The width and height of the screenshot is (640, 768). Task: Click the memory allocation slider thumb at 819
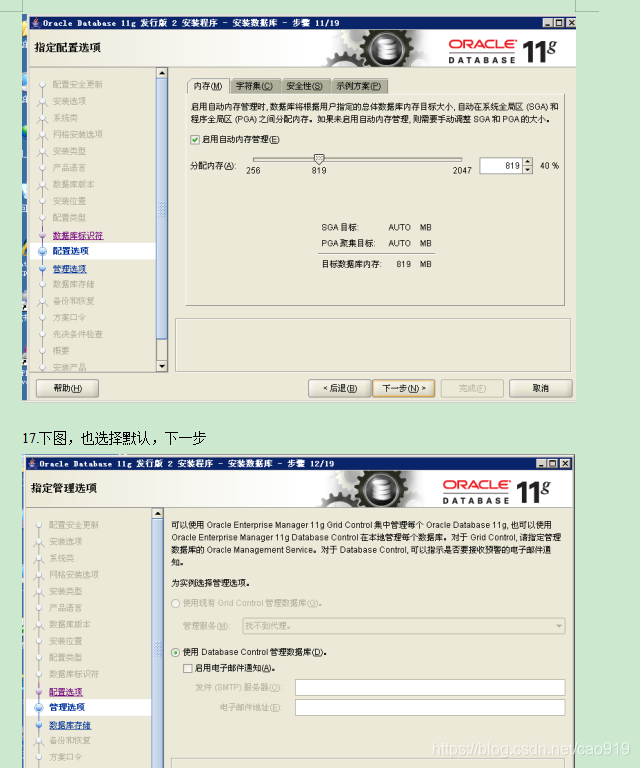[x=319, y=159]
